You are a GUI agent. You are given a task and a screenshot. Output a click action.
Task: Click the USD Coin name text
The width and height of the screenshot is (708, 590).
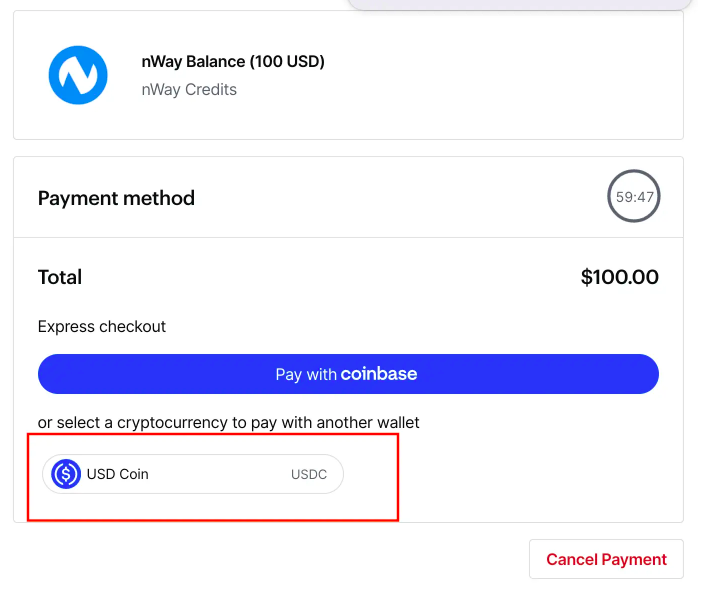pos(117,474)
